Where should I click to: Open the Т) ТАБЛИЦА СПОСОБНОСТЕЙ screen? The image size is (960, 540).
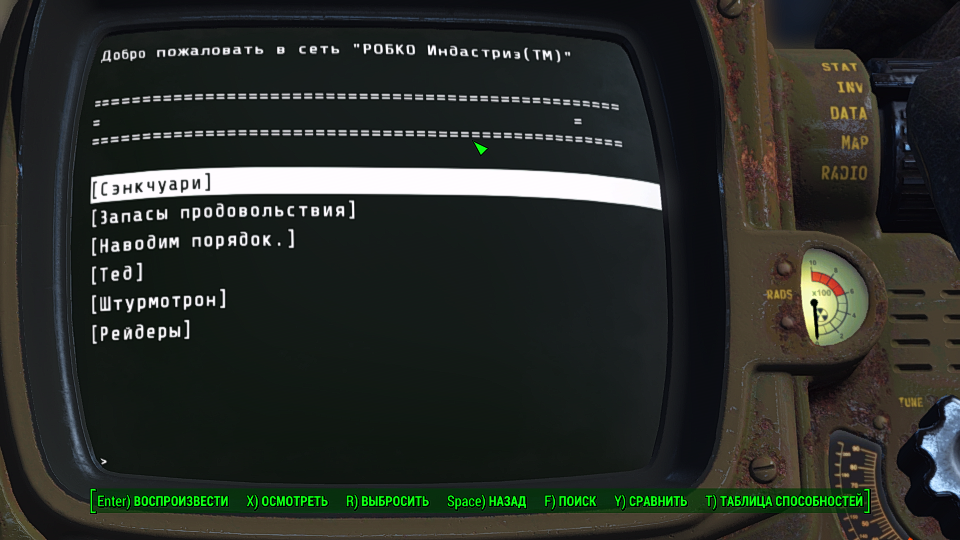point(784,501)
